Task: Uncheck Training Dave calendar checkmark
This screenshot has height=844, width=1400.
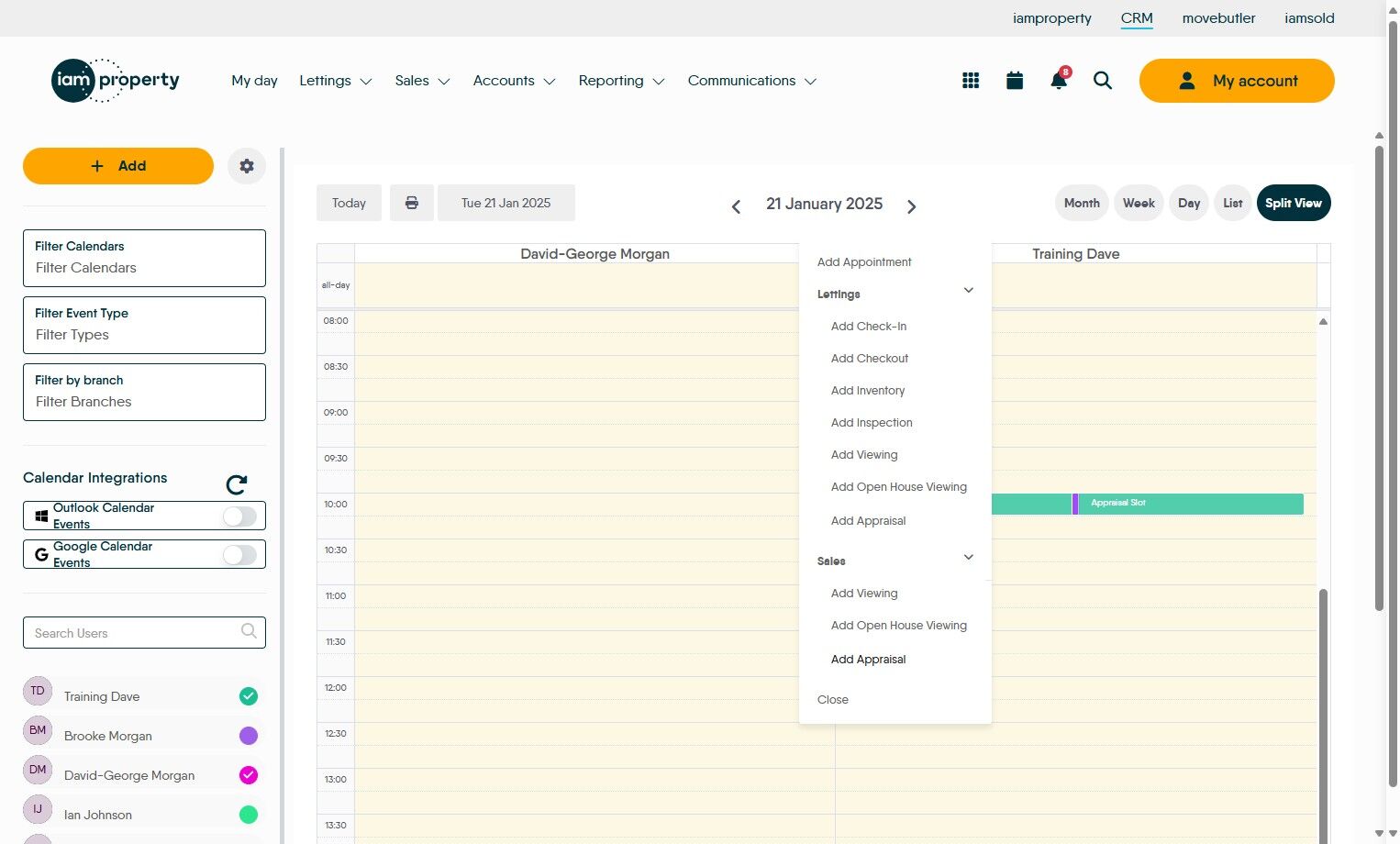Action: coord(249,696)
